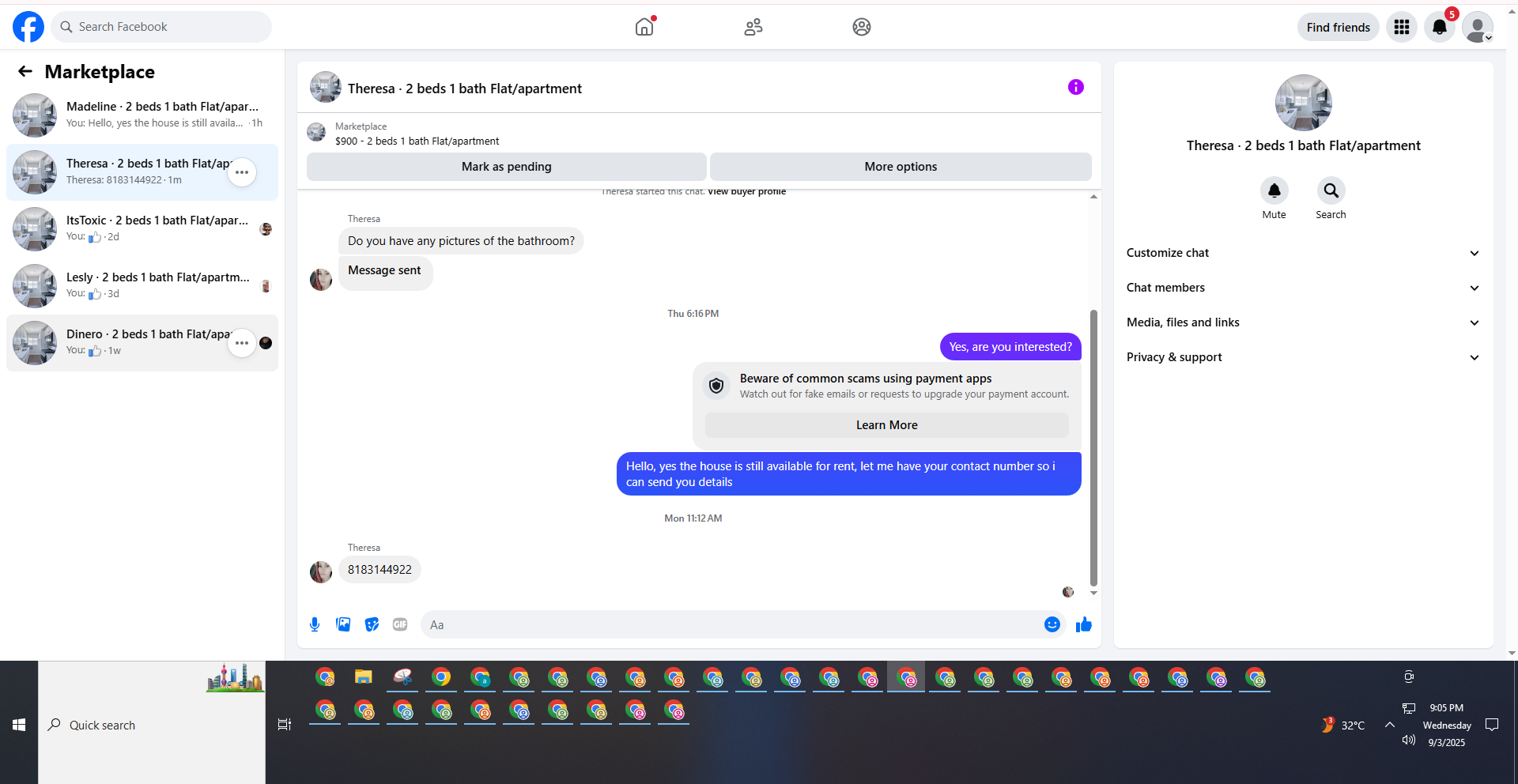Open File Explorer from the taskbar
Image resolution: width=1518 pixels, height=784 pixels.
coord(364,677)
